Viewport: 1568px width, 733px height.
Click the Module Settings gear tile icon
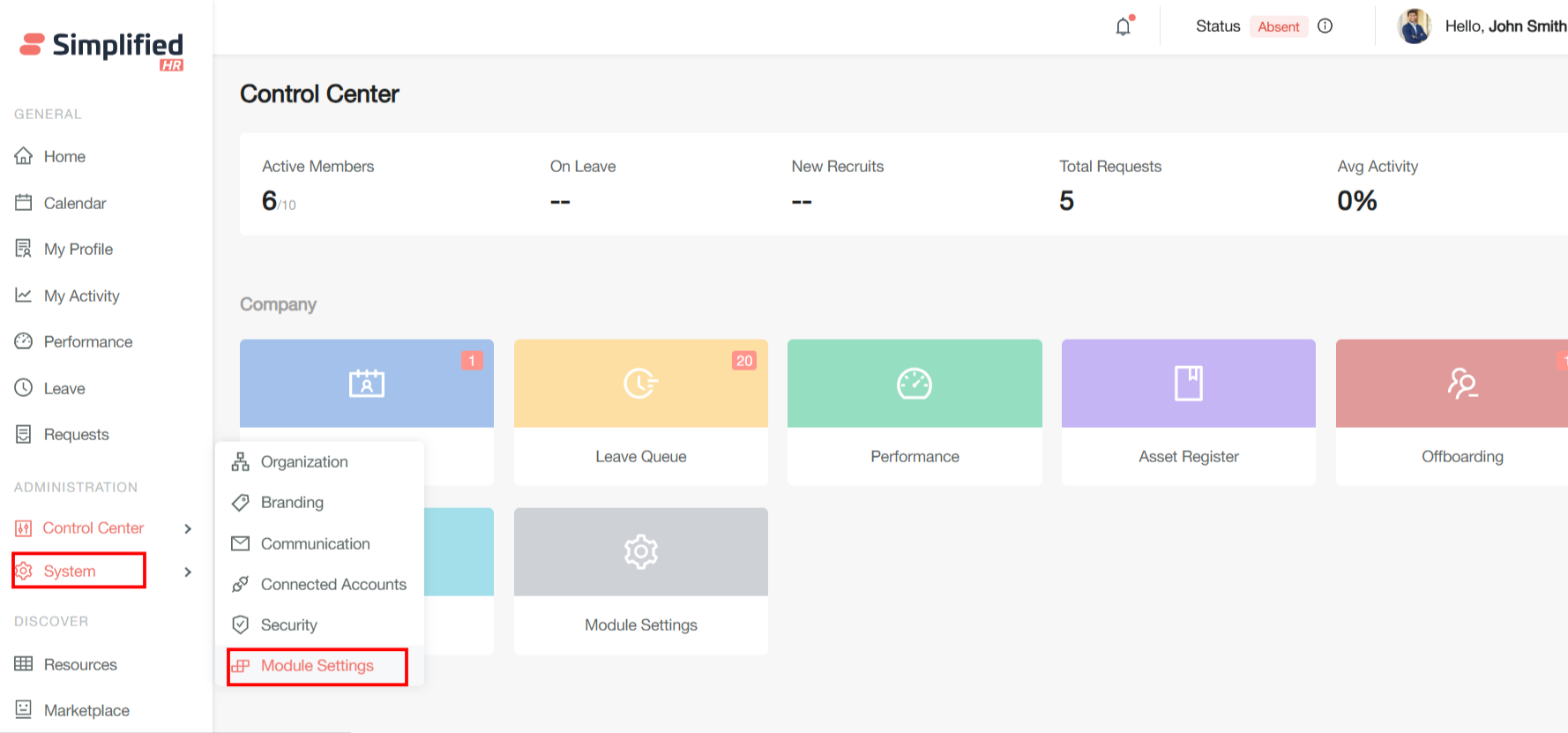point(640,552)
